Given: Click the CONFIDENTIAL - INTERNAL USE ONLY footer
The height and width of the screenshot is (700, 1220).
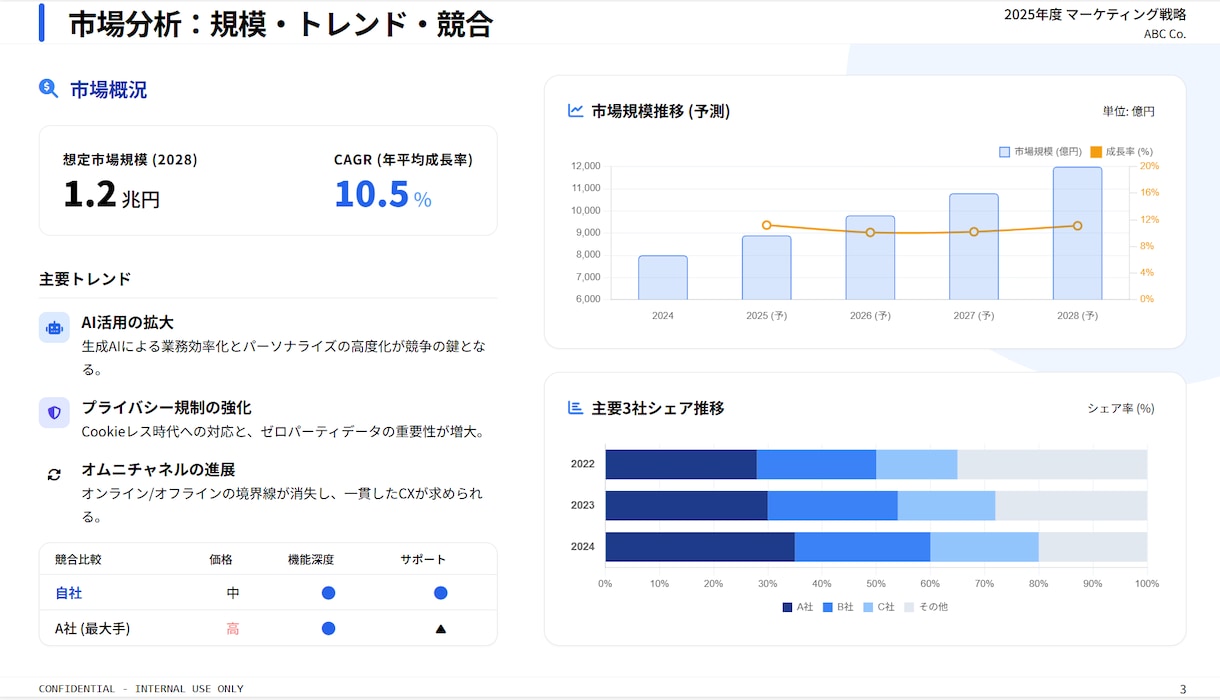Looking at the screenshot, I should (x=141, y=689).
